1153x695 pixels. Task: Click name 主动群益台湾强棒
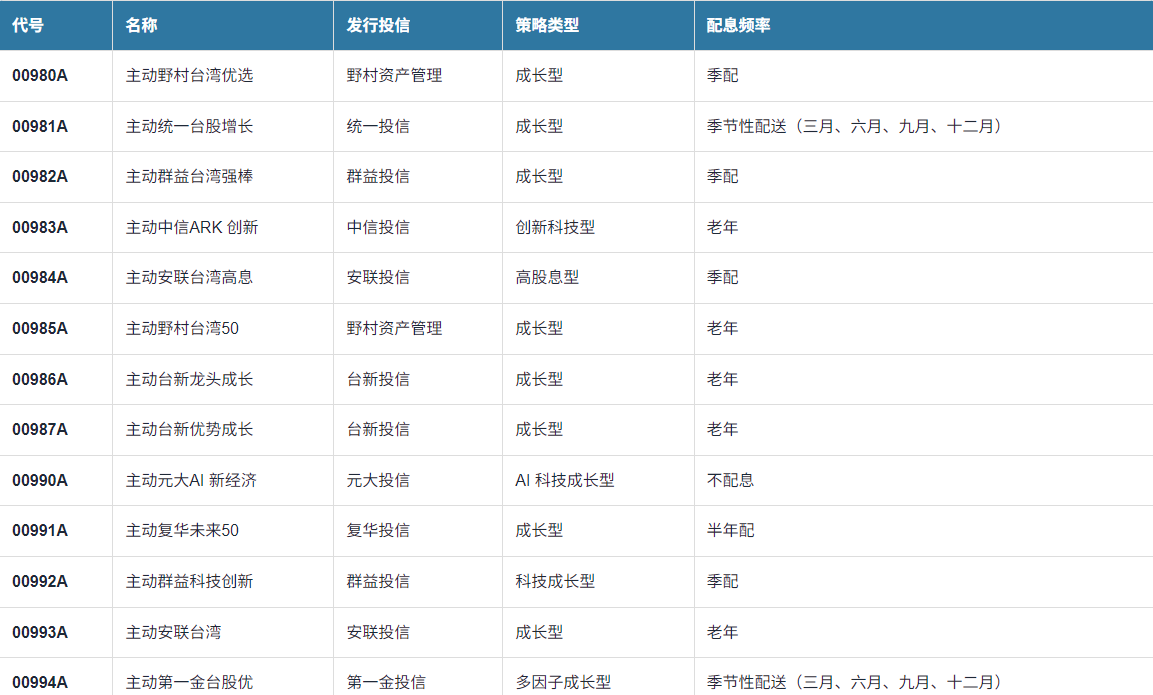(189, 177)
